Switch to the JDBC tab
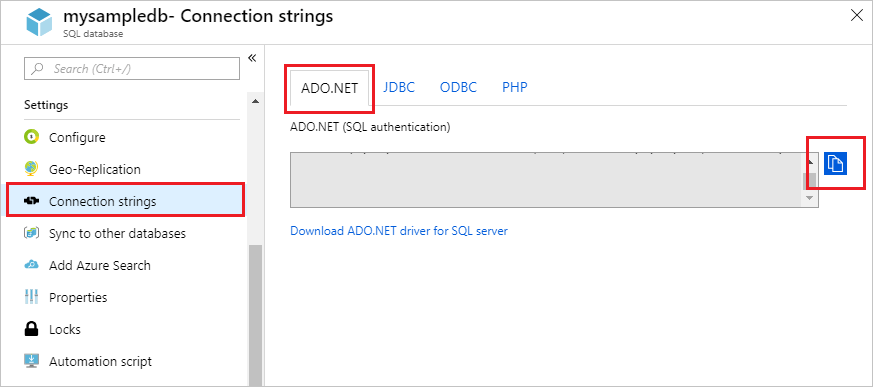Screen dimensions: 873x387 coord(399,87)
